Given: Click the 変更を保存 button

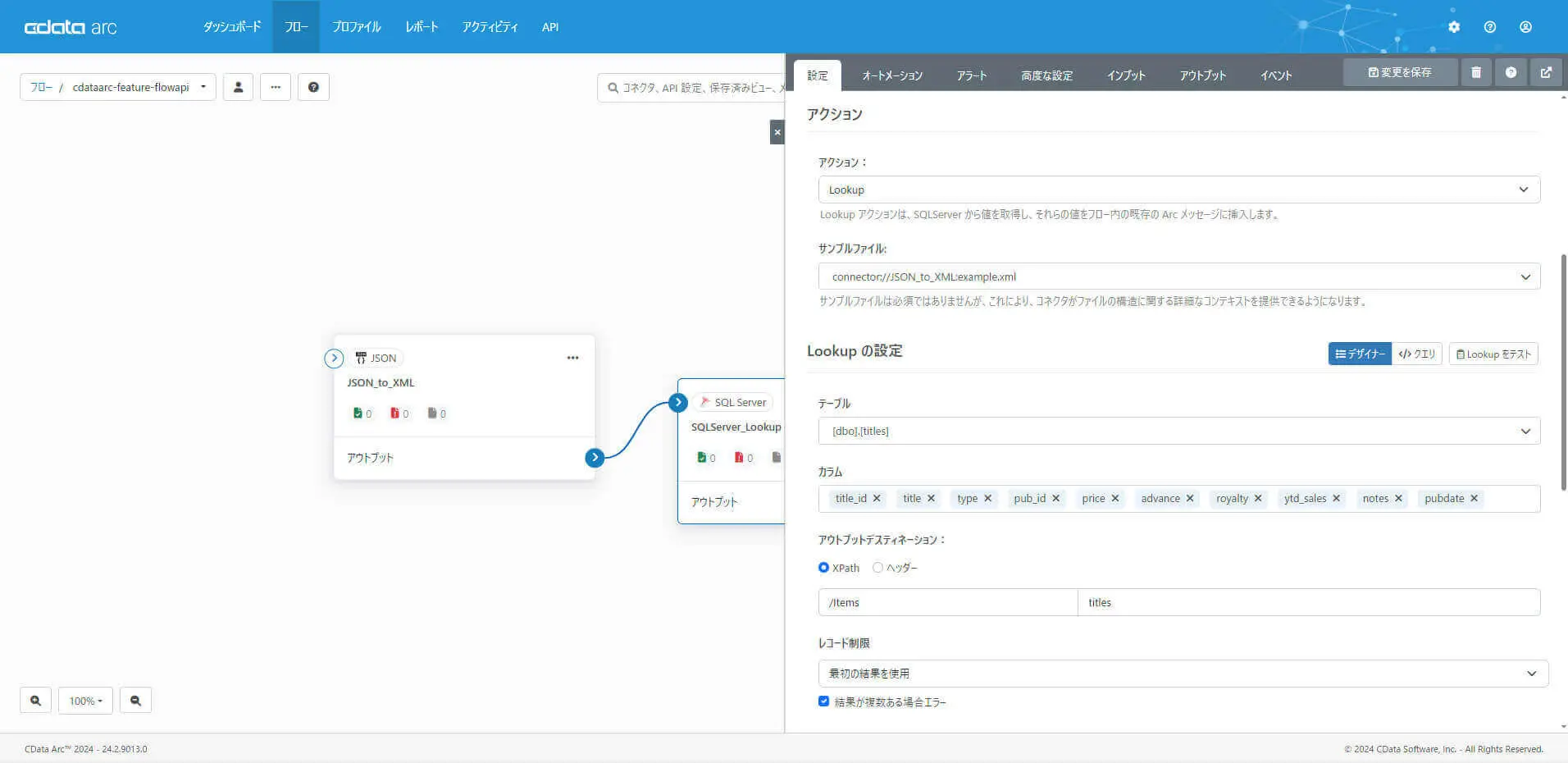Looking at the screenshot, I should coord(1400,72).
